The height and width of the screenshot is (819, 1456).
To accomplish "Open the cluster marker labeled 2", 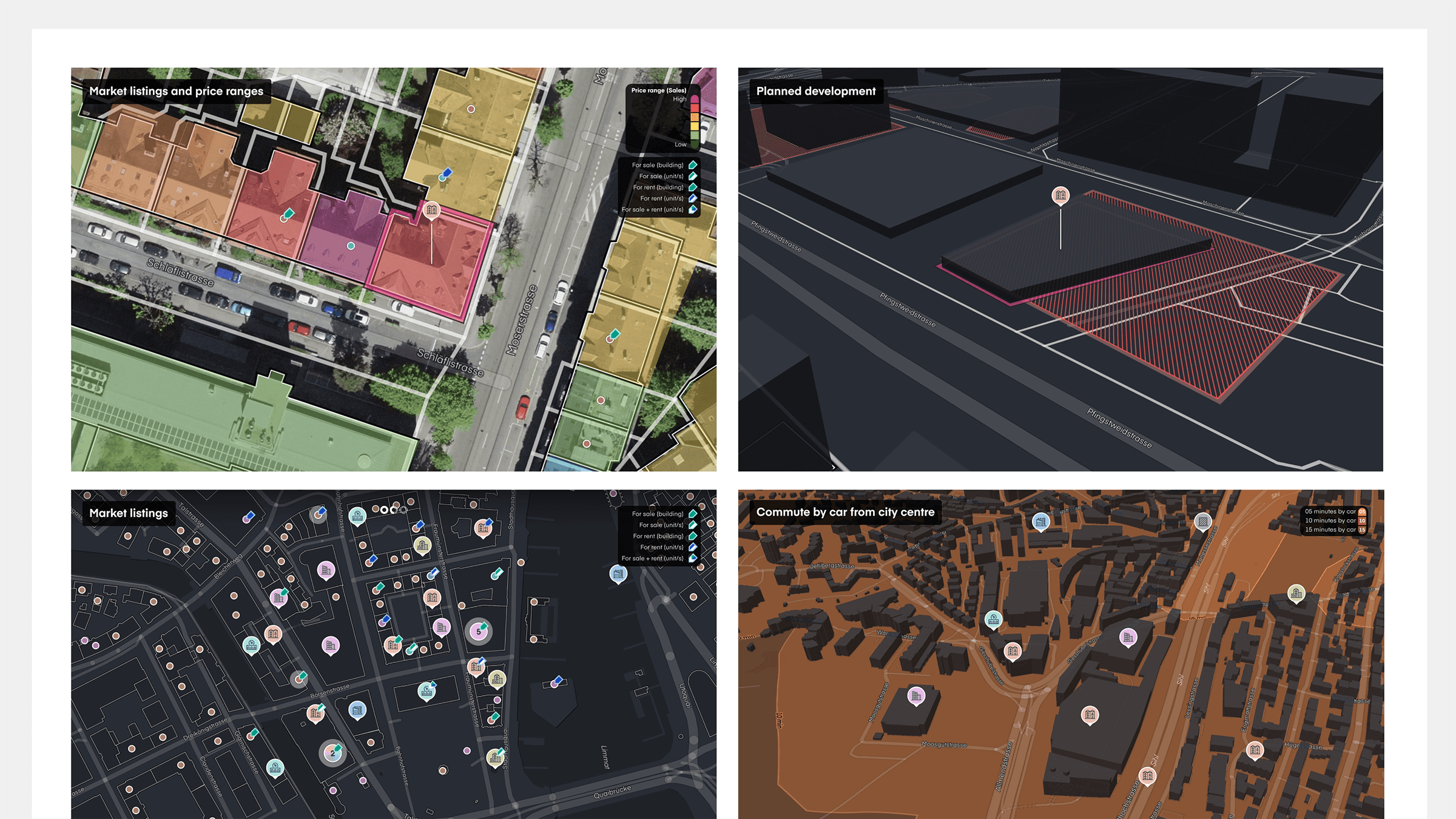I will [332, 753].
